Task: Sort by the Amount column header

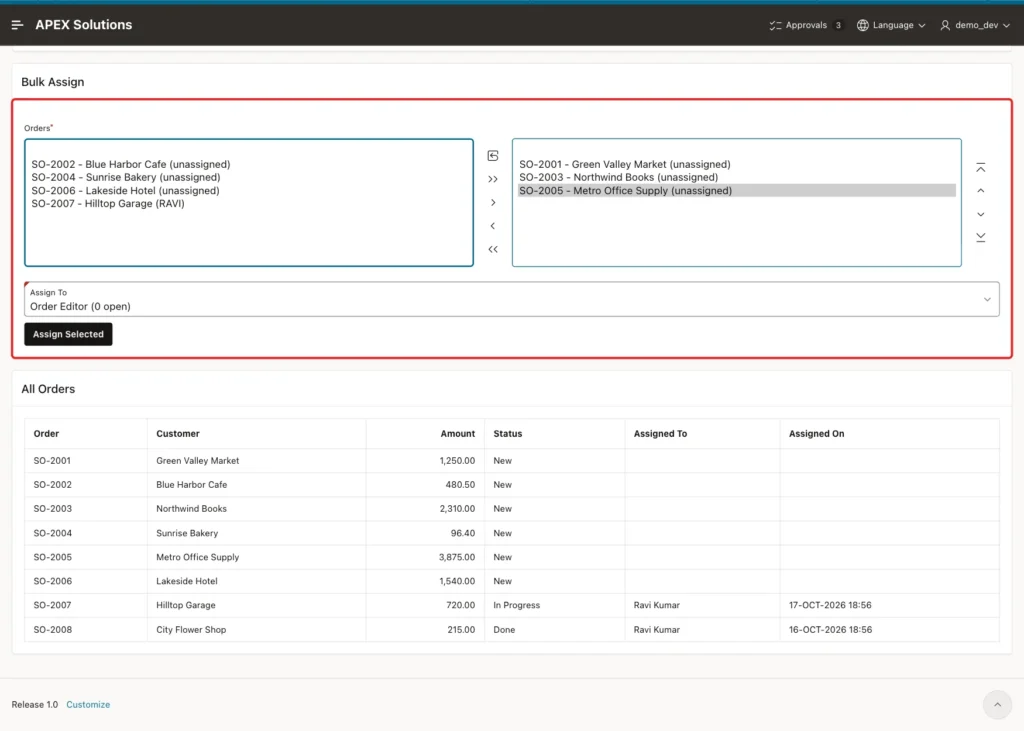Action: coord(457,434)
